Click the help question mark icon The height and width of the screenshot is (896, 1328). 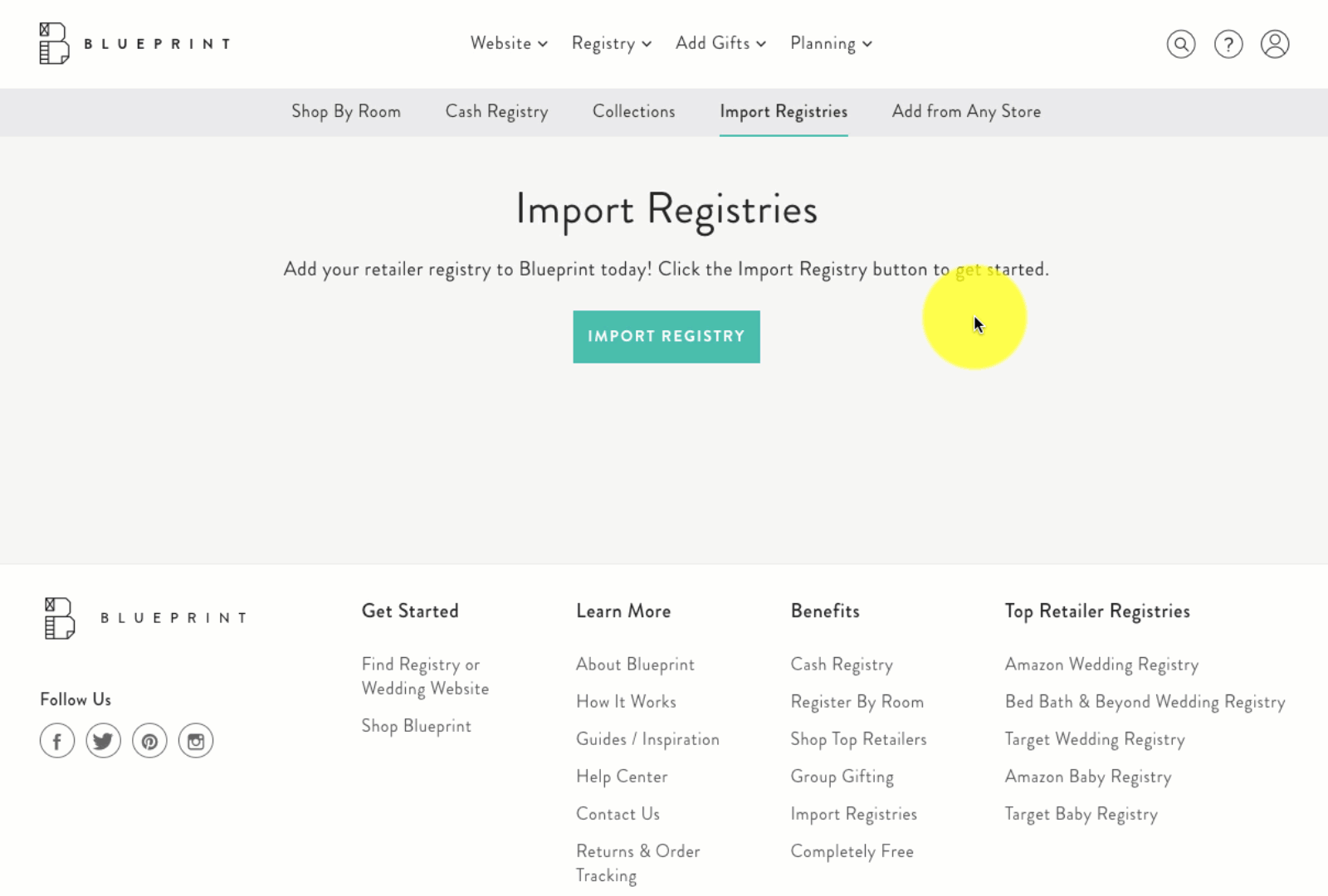point(1228,44)
